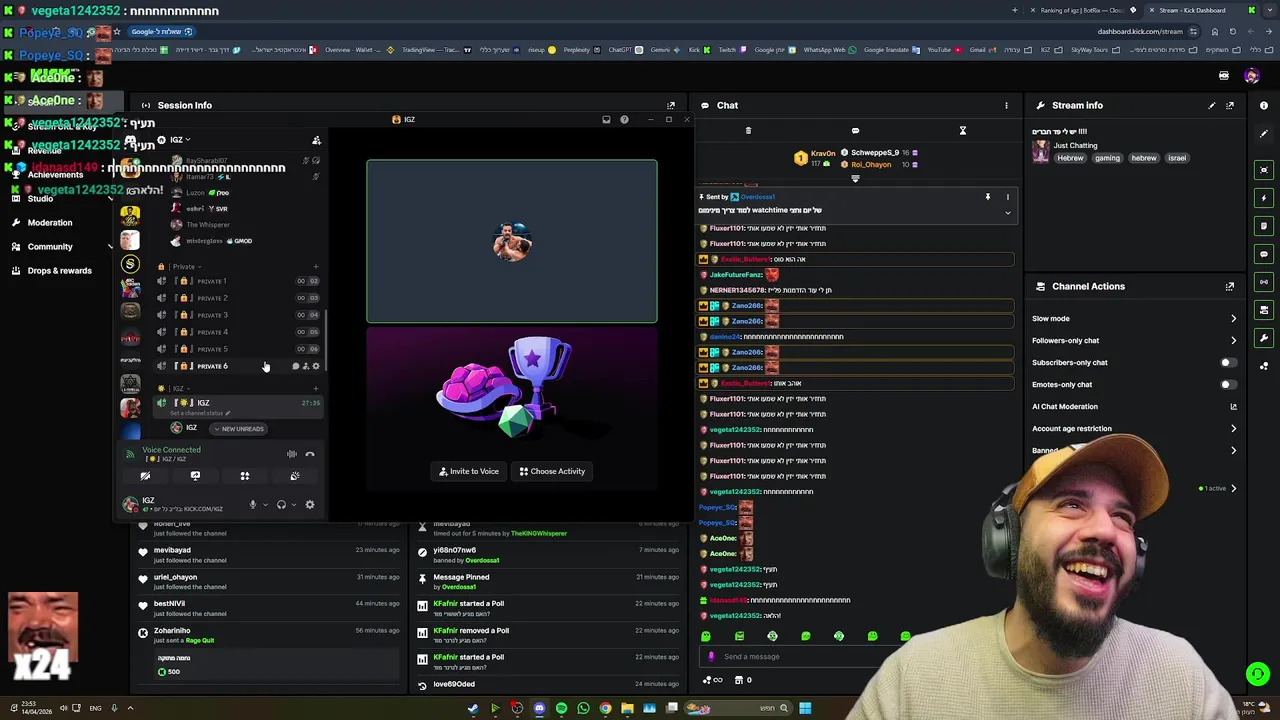Open Account age restriction settings

[1134, 429]
